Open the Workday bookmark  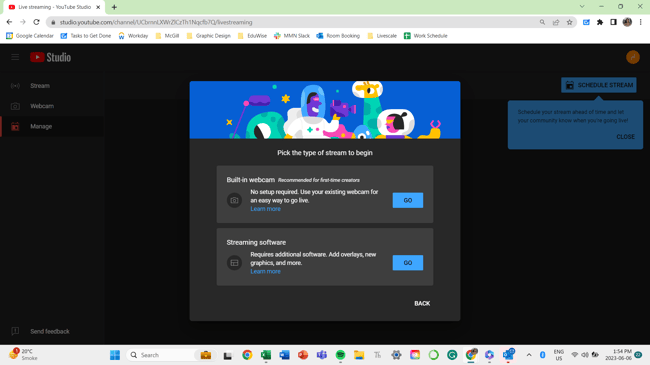pos(133,36)
